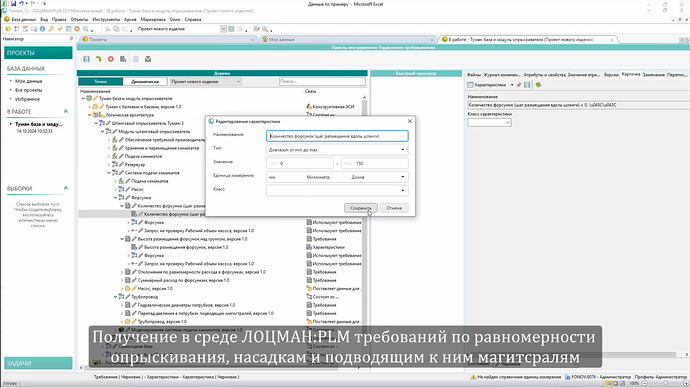
Task: Click the red stop circle icon in requirements toolbar
Action: (111, 59)
